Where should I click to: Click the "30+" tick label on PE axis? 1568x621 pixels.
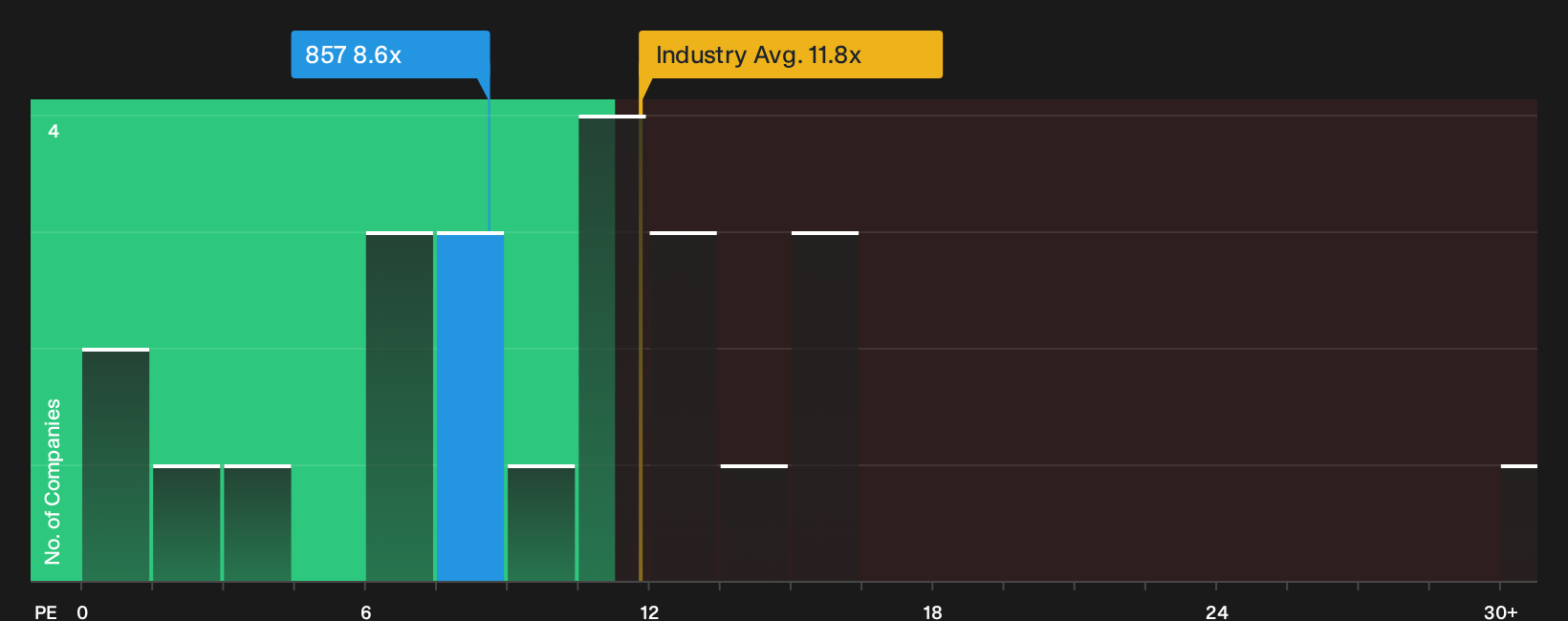[x=1500, y=612]
